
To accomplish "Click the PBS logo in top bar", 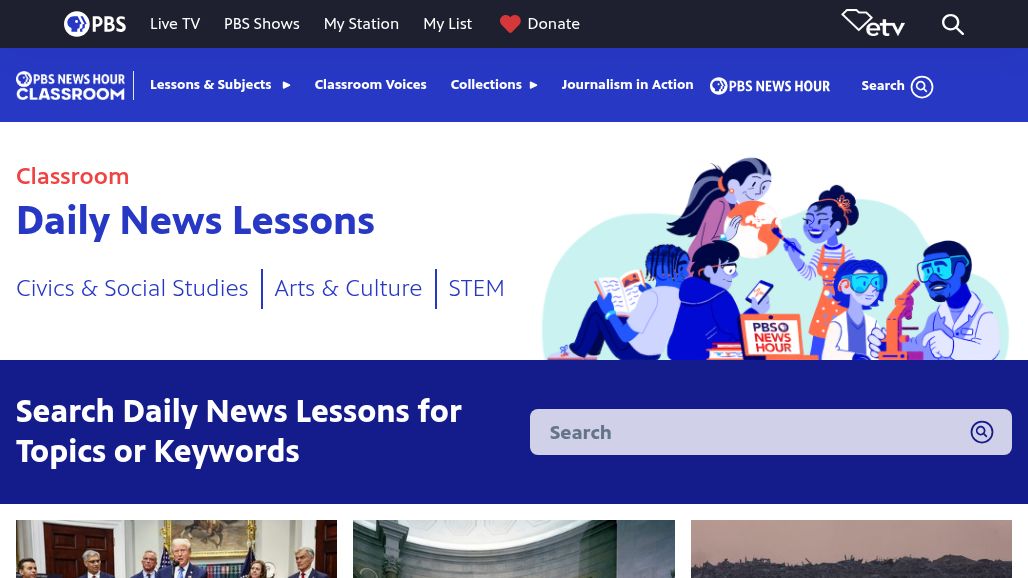I will coord(95,24).
